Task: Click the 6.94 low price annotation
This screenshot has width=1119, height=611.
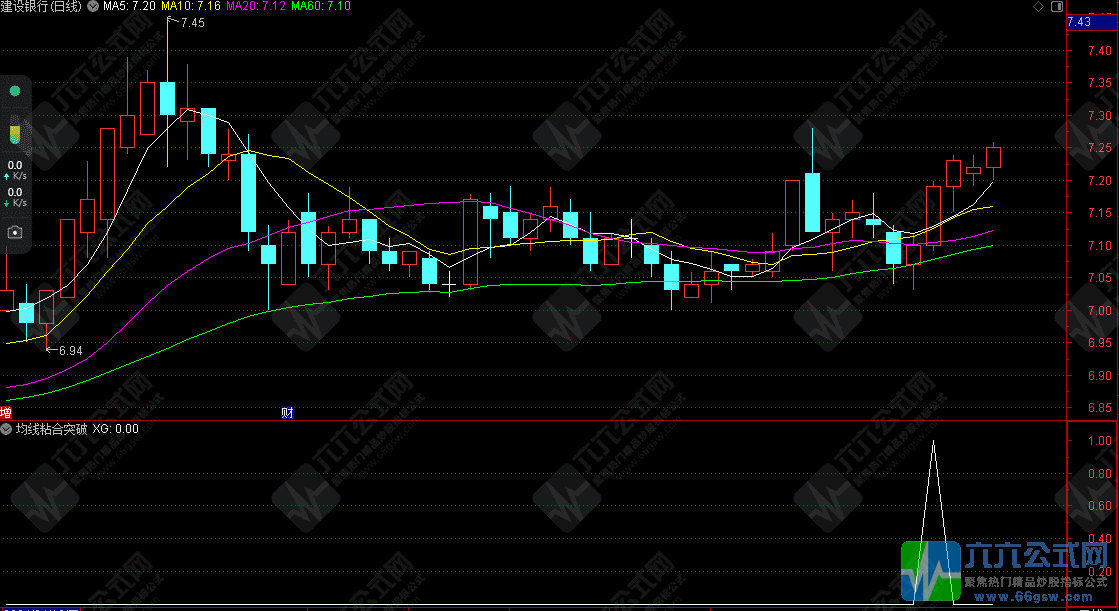Action: 71,351
